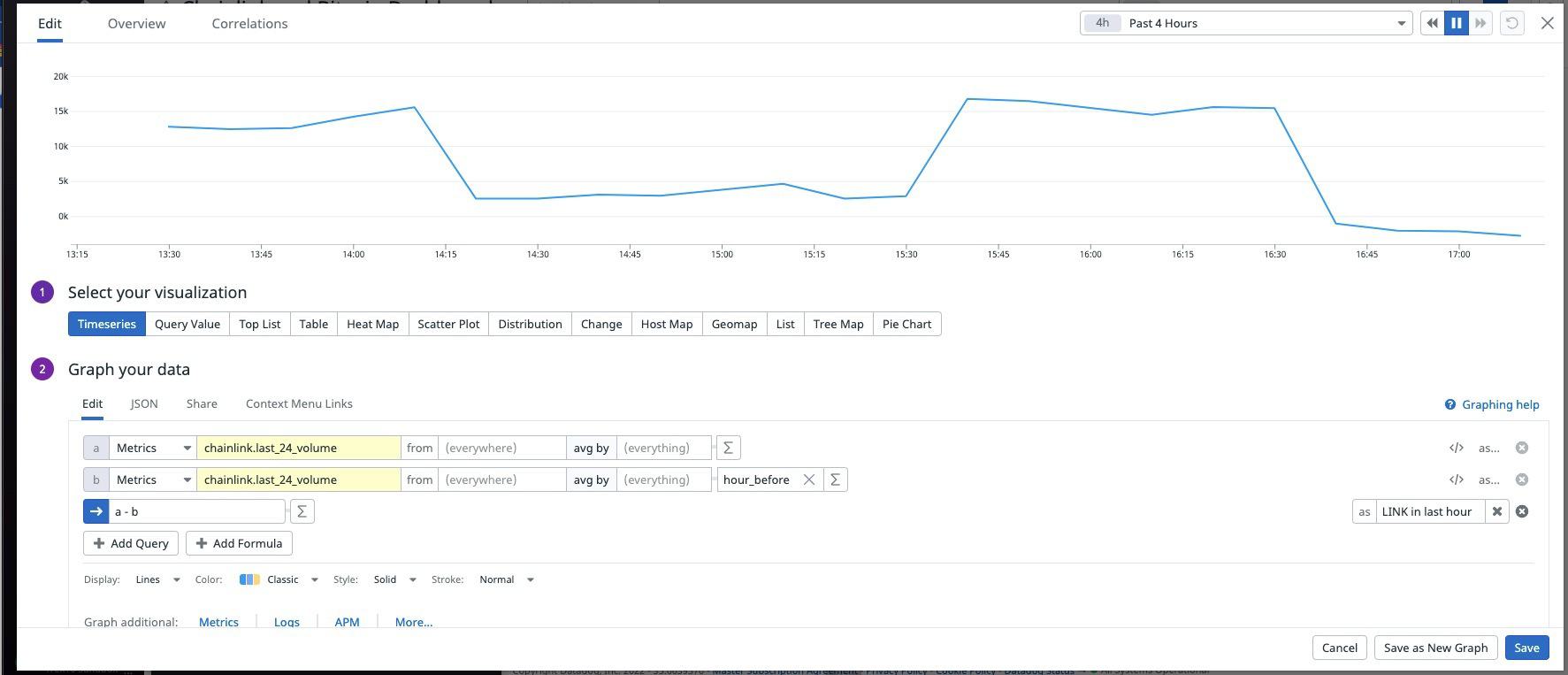Click the Add Formula button

click(239, 543)
